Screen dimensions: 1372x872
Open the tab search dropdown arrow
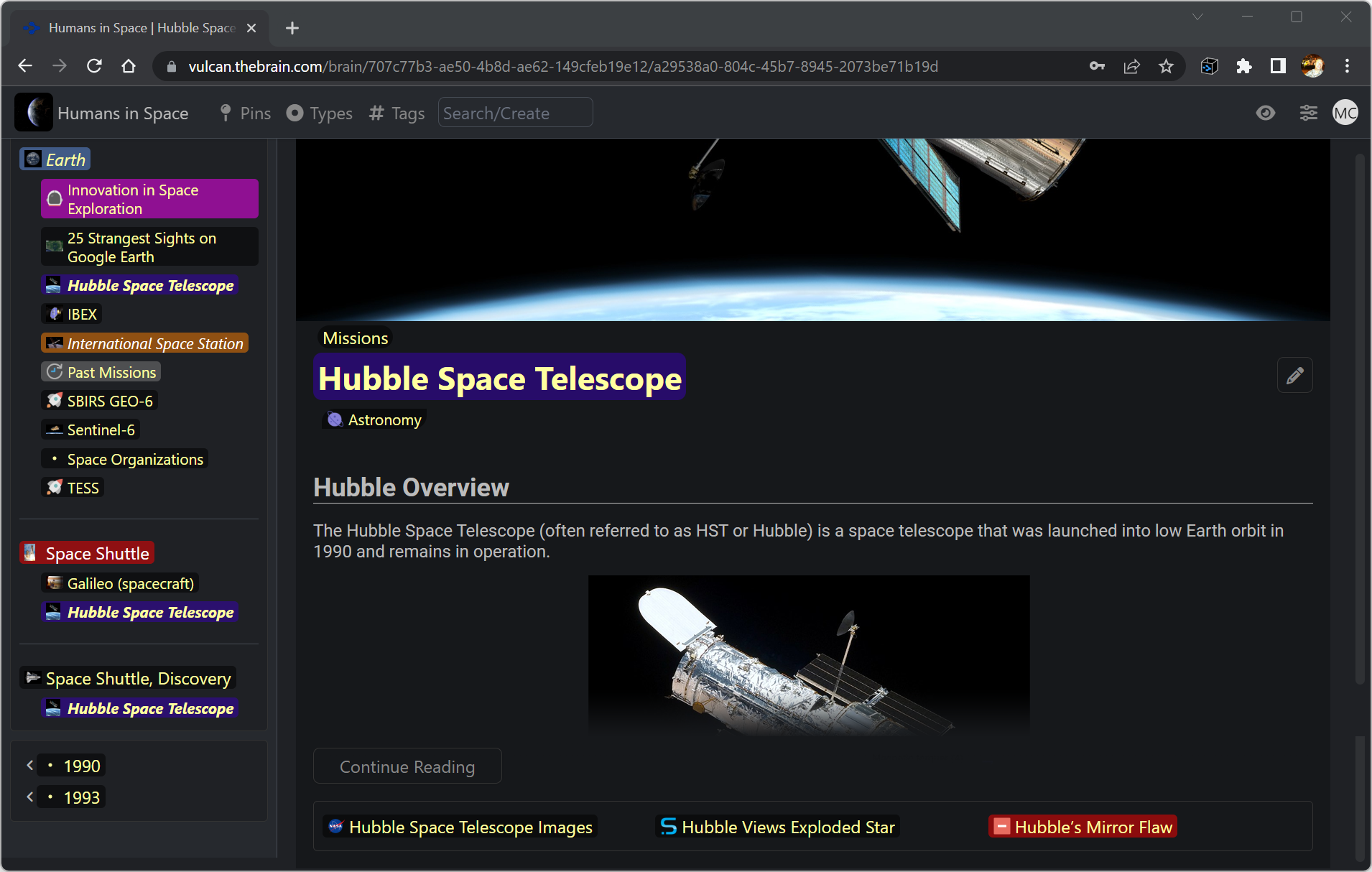point(1198,16)
